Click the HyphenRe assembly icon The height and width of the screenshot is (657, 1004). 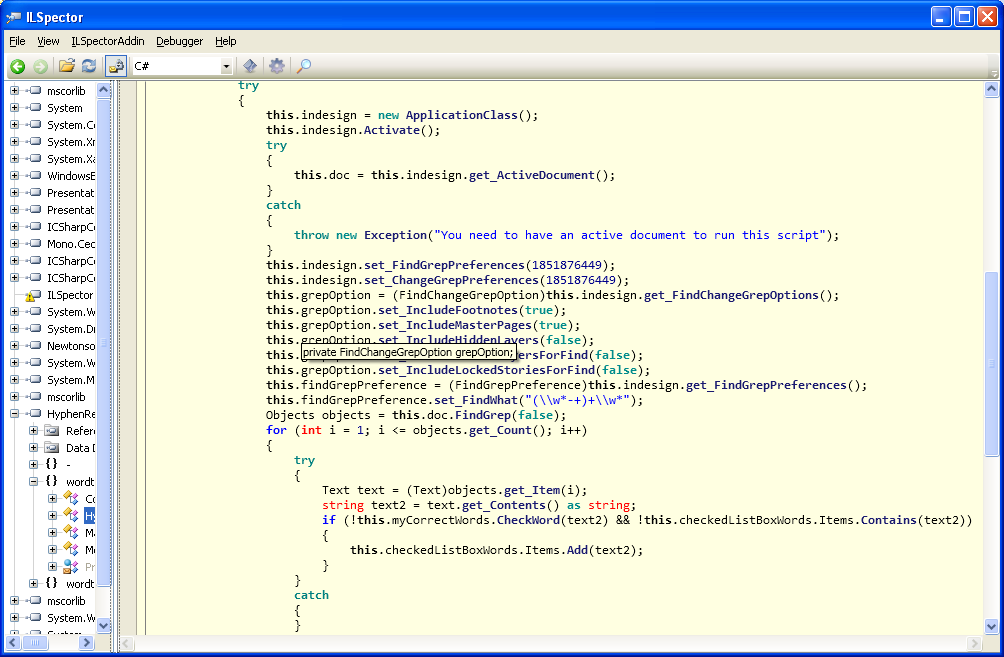[35, 414]
